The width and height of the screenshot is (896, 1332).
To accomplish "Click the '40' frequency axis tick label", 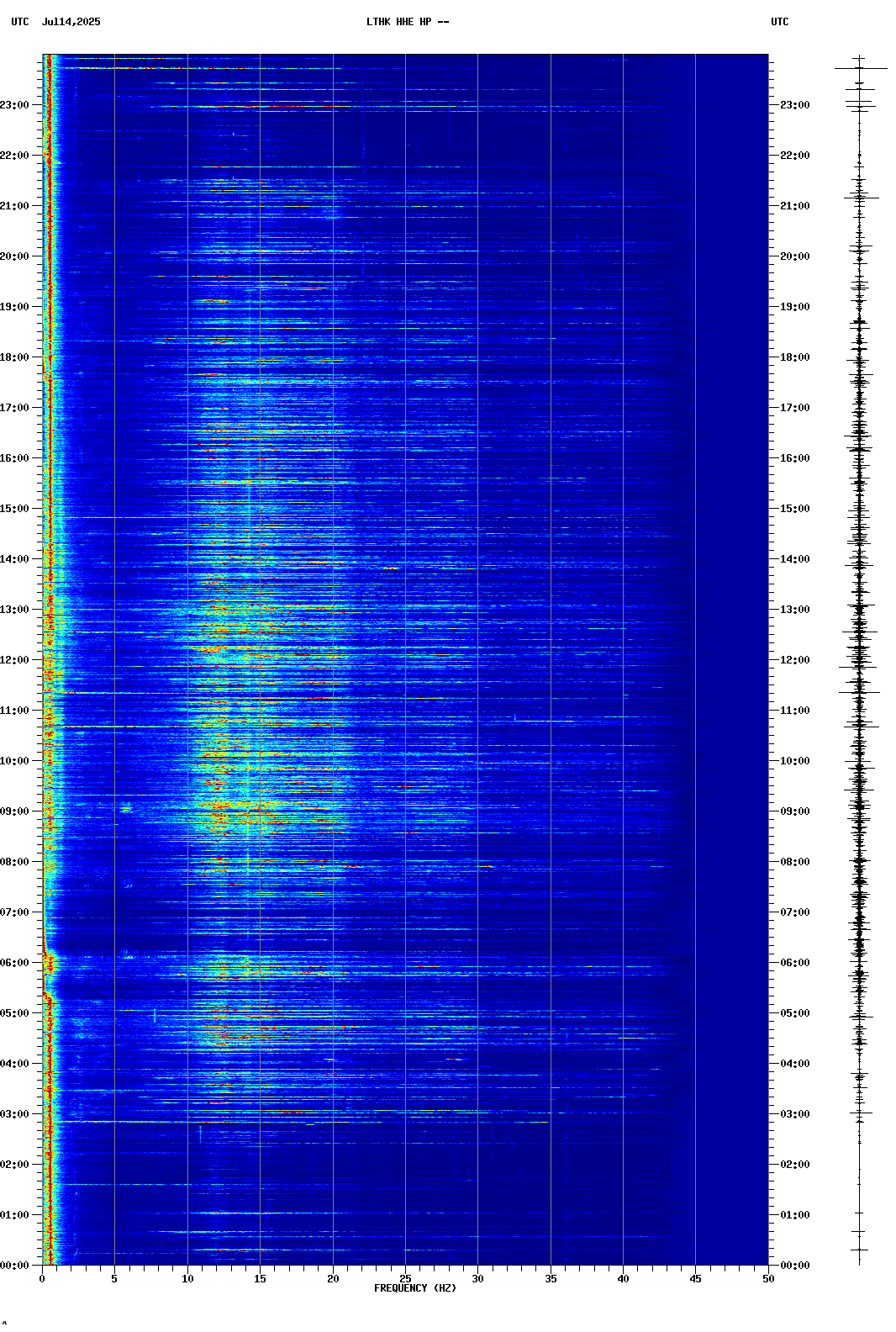I will (623, 1279).
